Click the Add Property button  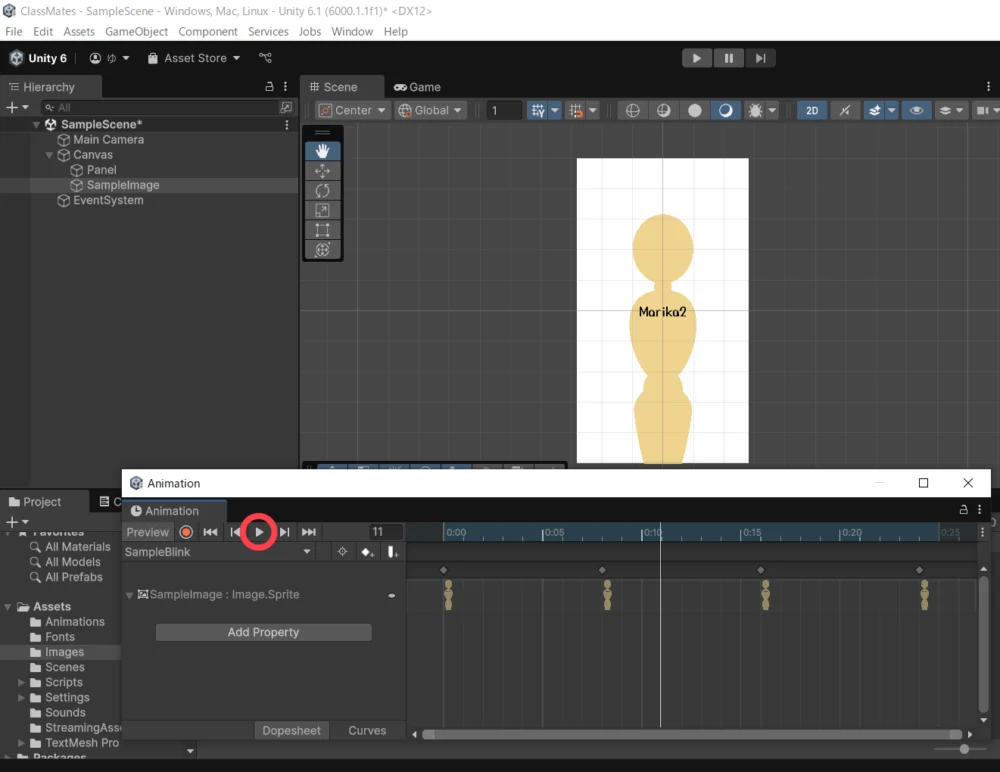263,632
